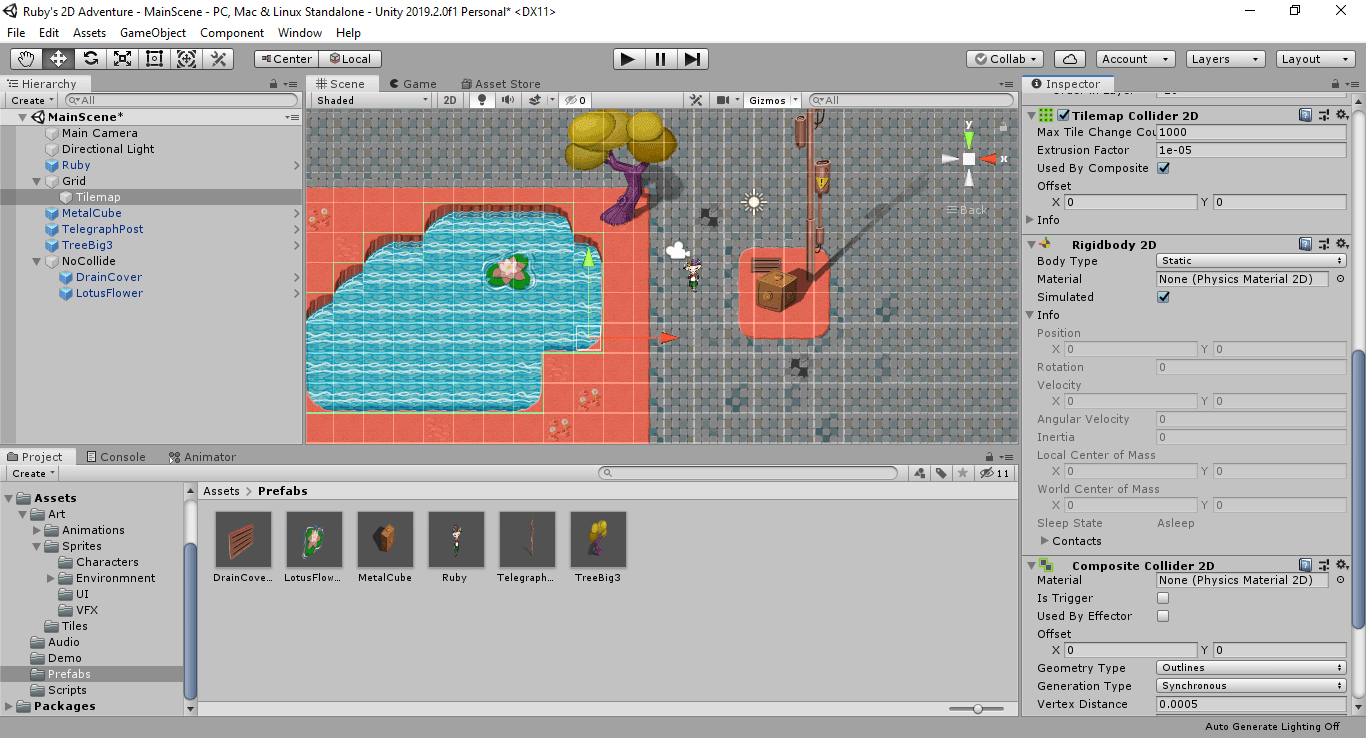Click the Step frame button
1366x738 pixels.
[692, 59]
